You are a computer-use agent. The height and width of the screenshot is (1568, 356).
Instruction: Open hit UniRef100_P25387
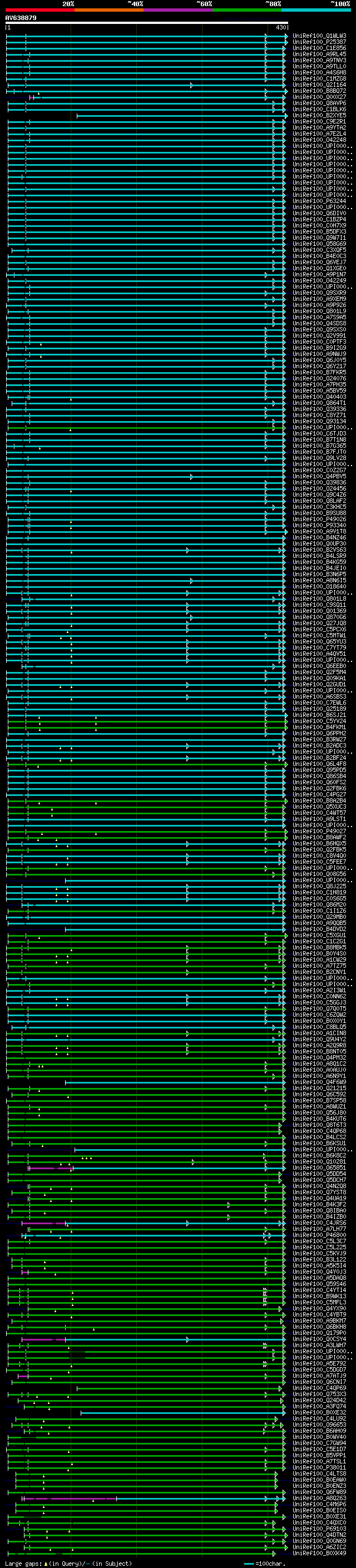[x=319, y=42]
